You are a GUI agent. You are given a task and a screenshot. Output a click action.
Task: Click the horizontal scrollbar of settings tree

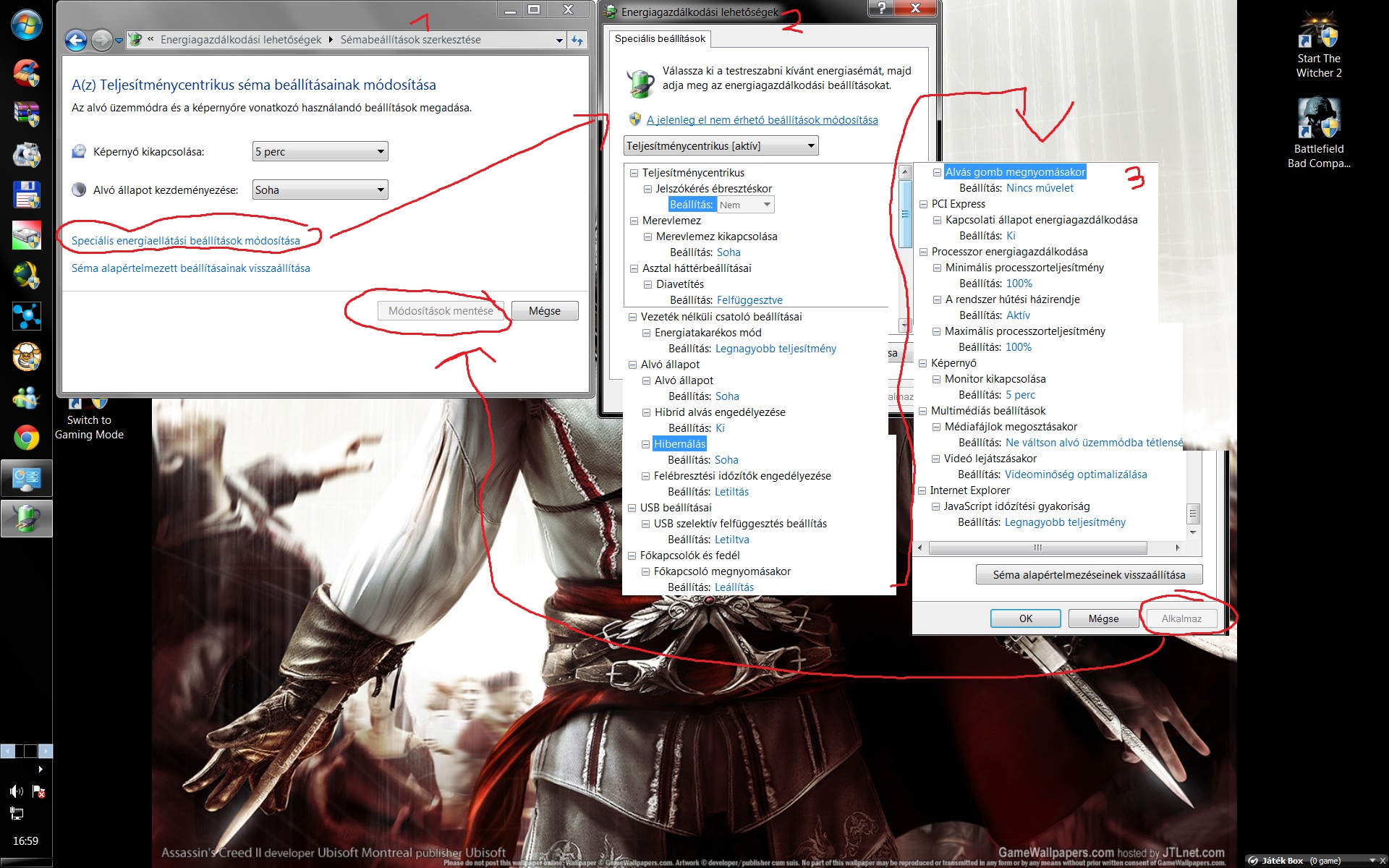[x=1038, y=548]
